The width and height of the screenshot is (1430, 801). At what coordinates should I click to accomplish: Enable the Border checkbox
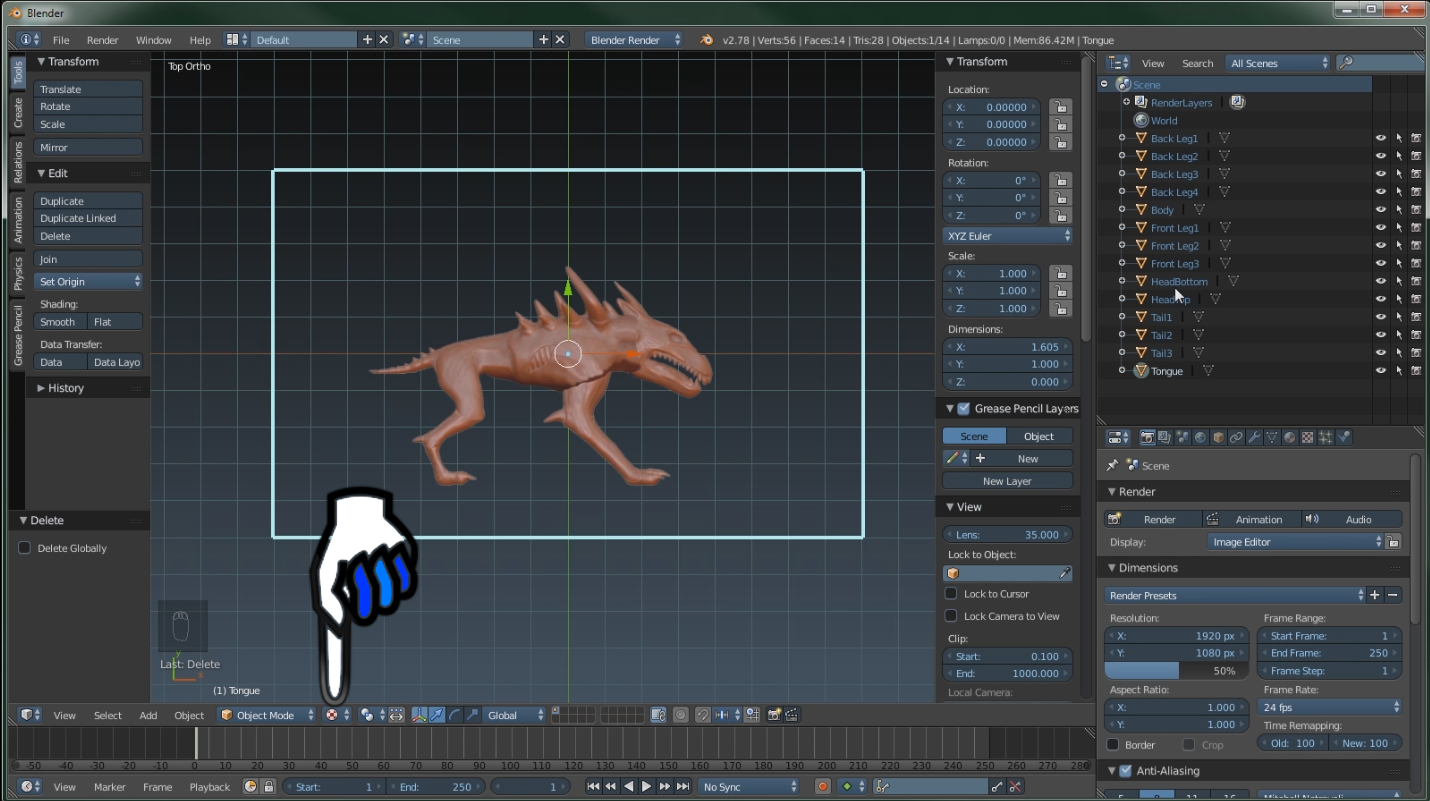[x=1113, y=745]
